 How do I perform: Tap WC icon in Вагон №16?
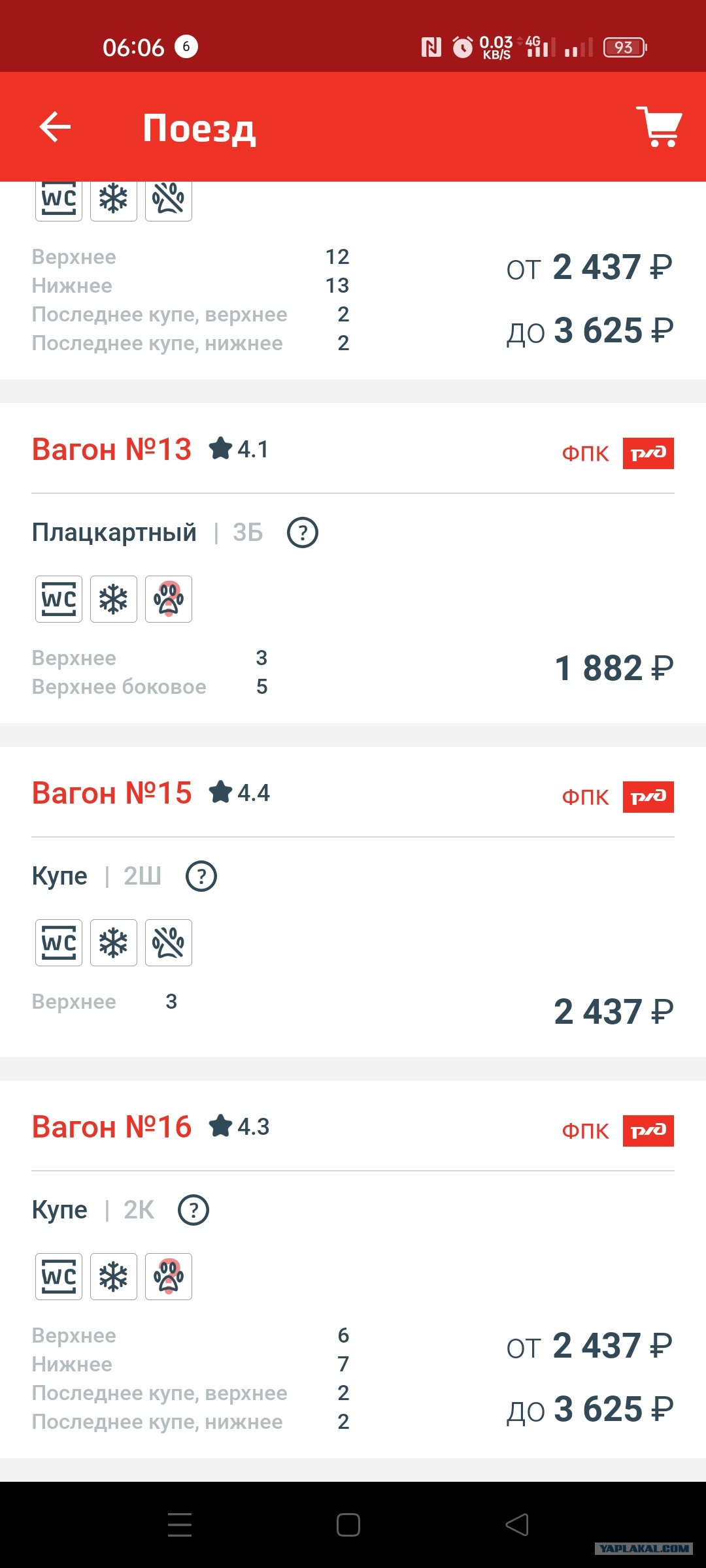point(59,1277)
